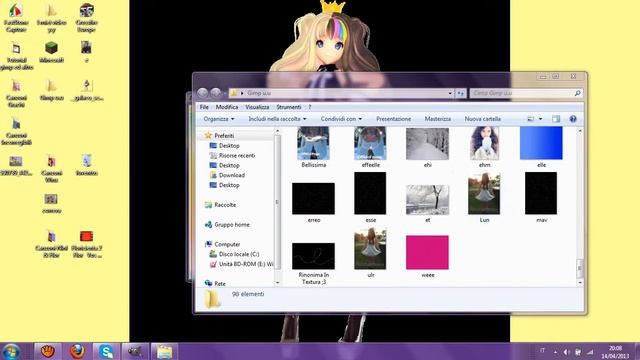Viewport: 640px width, 360px height.
Task: Toggle the preview pane icon
Action: tap(556, 119)
